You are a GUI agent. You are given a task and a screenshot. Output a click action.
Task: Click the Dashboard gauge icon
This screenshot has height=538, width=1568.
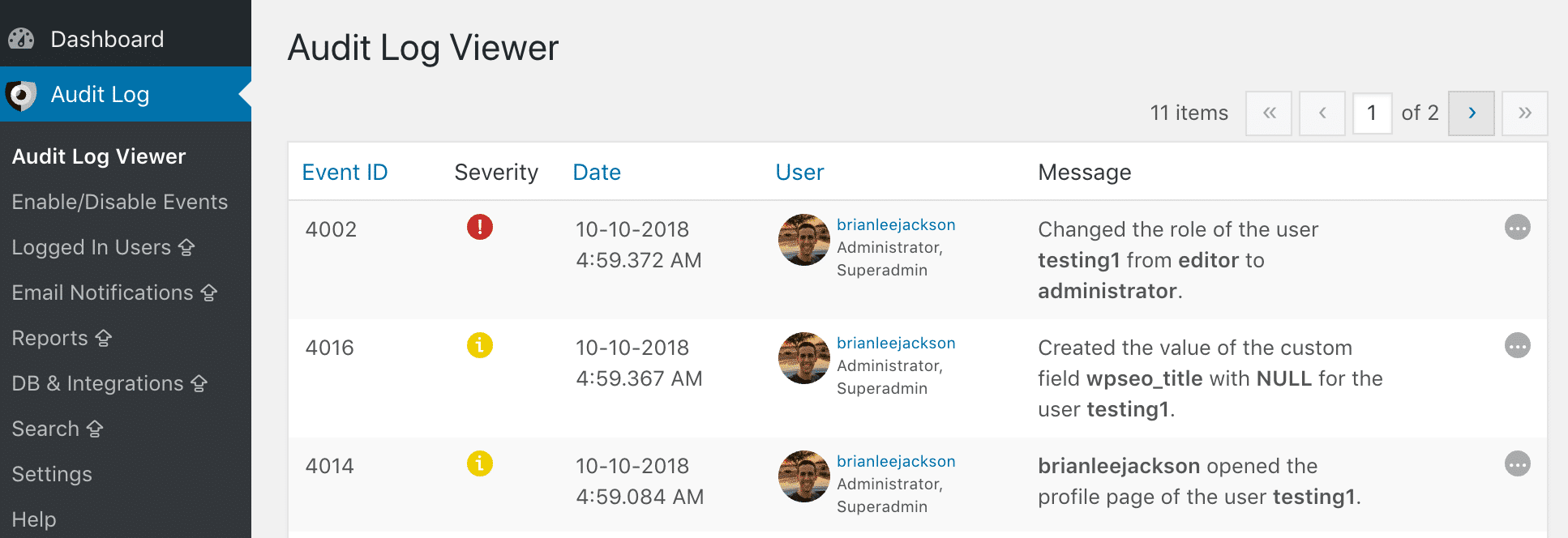pyautogui.click(x=22, y=39)
